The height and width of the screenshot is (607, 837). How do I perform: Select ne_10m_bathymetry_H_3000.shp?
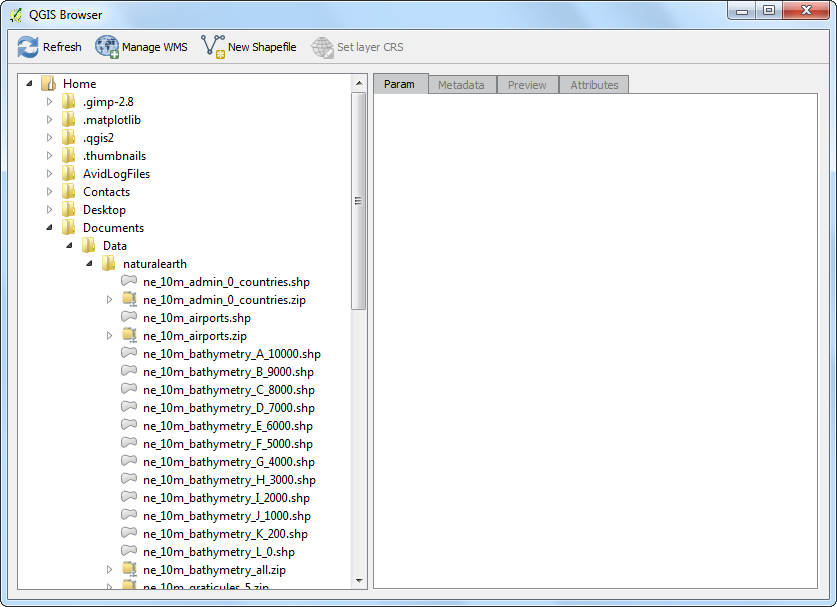point(230,480)
